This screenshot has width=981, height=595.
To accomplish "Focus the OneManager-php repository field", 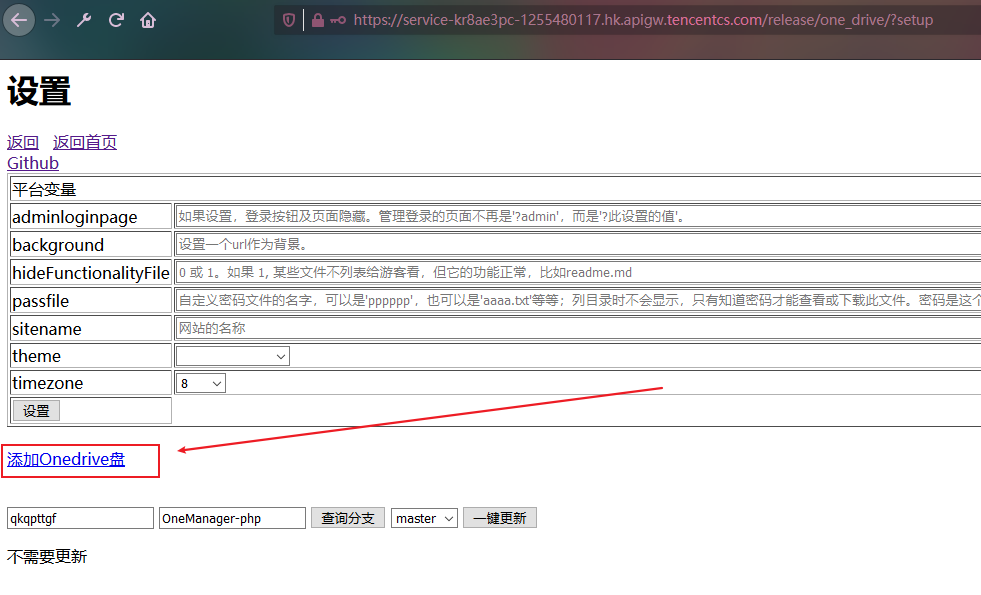I will [232, 518].
